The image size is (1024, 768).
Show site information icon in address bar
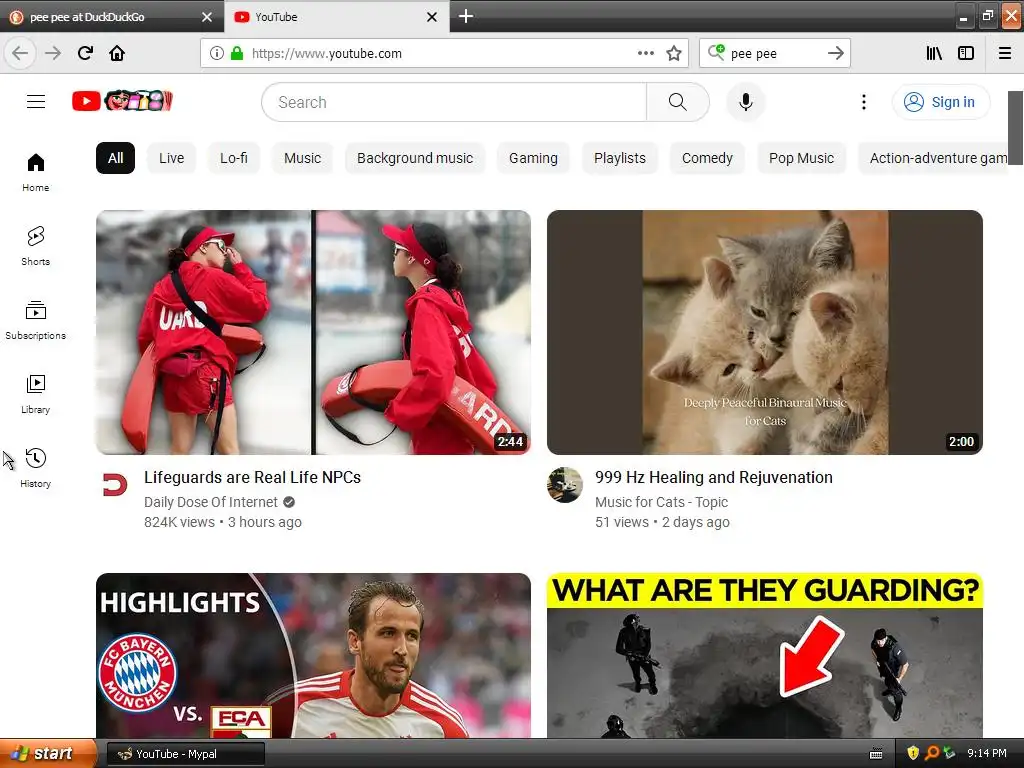pyautogui.click(x=217, y=54)
